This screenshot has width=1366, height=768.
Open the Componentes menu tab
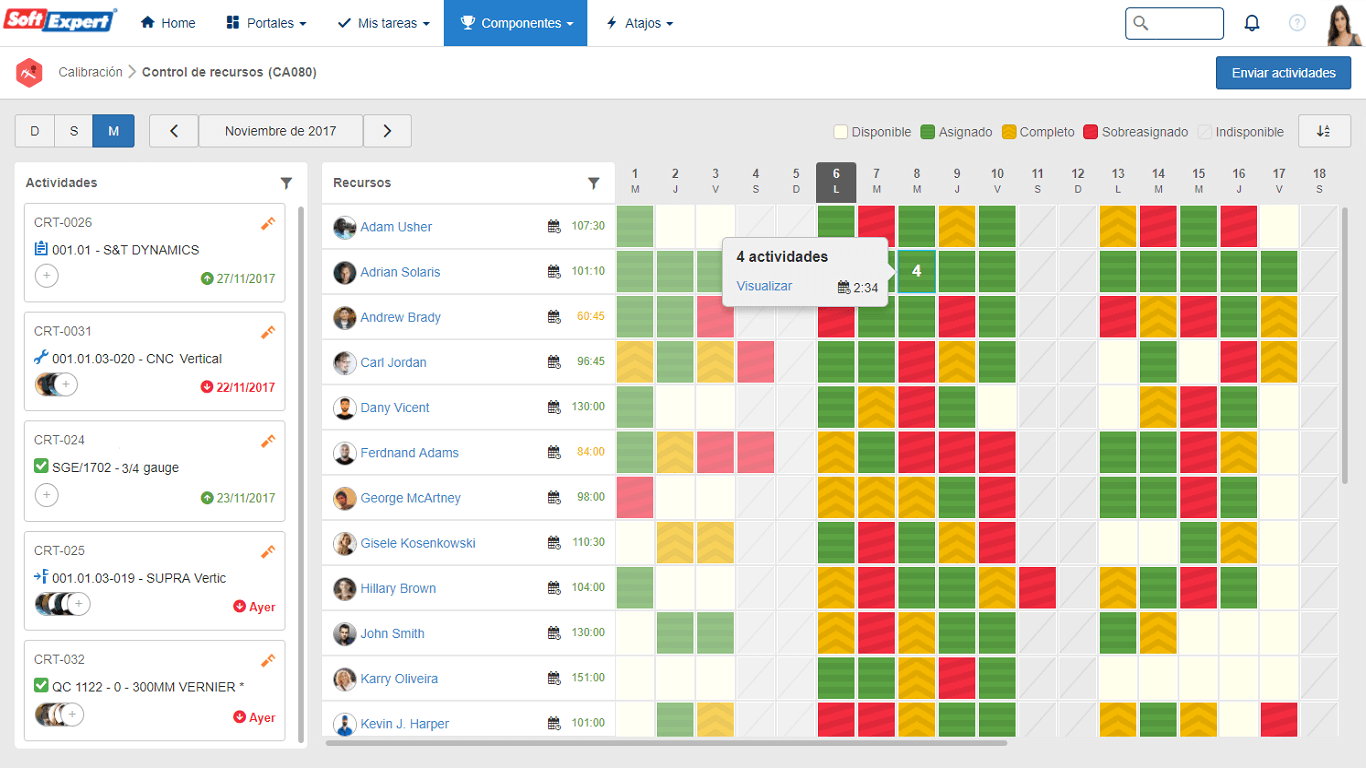point(516,23)
